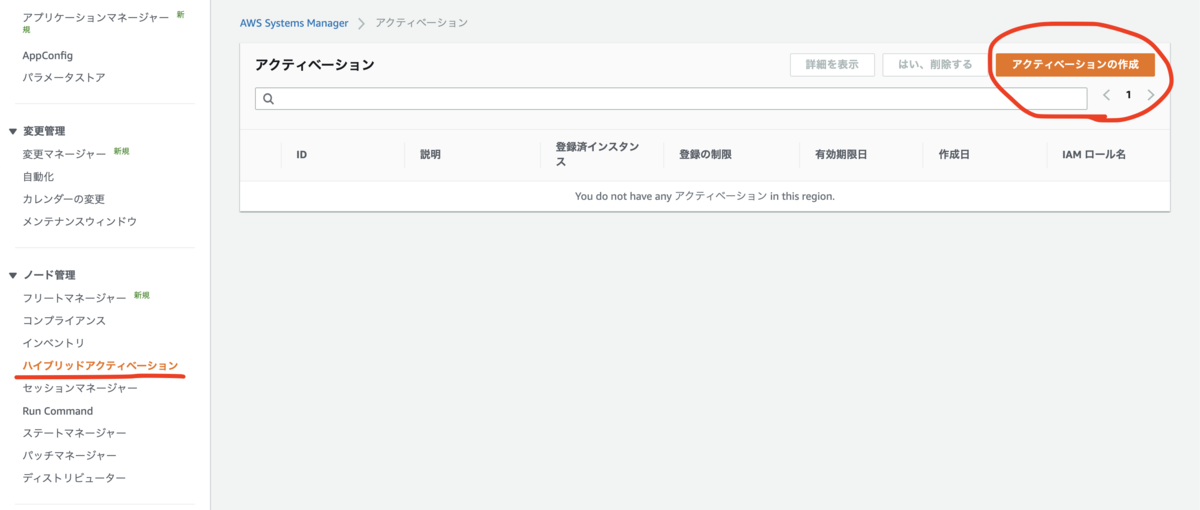This screenshot has width=1200, height=510.
Task: Open カレンダーの変更 in sidebar
Action: click(63, 198)
